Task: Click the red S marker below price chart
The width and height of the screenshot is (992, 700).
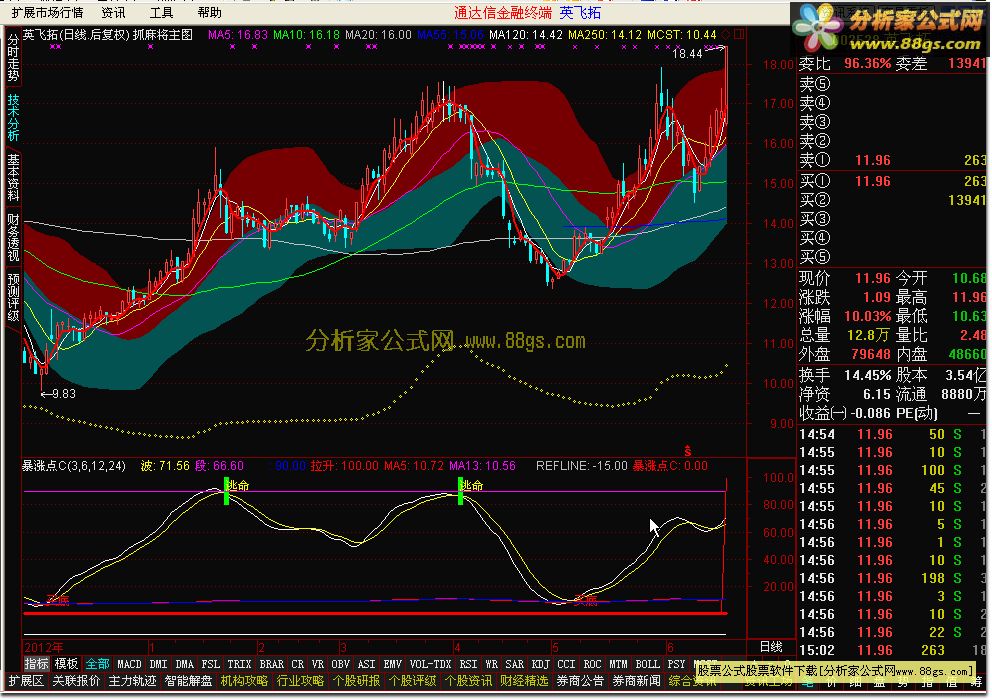Action: 687,451
